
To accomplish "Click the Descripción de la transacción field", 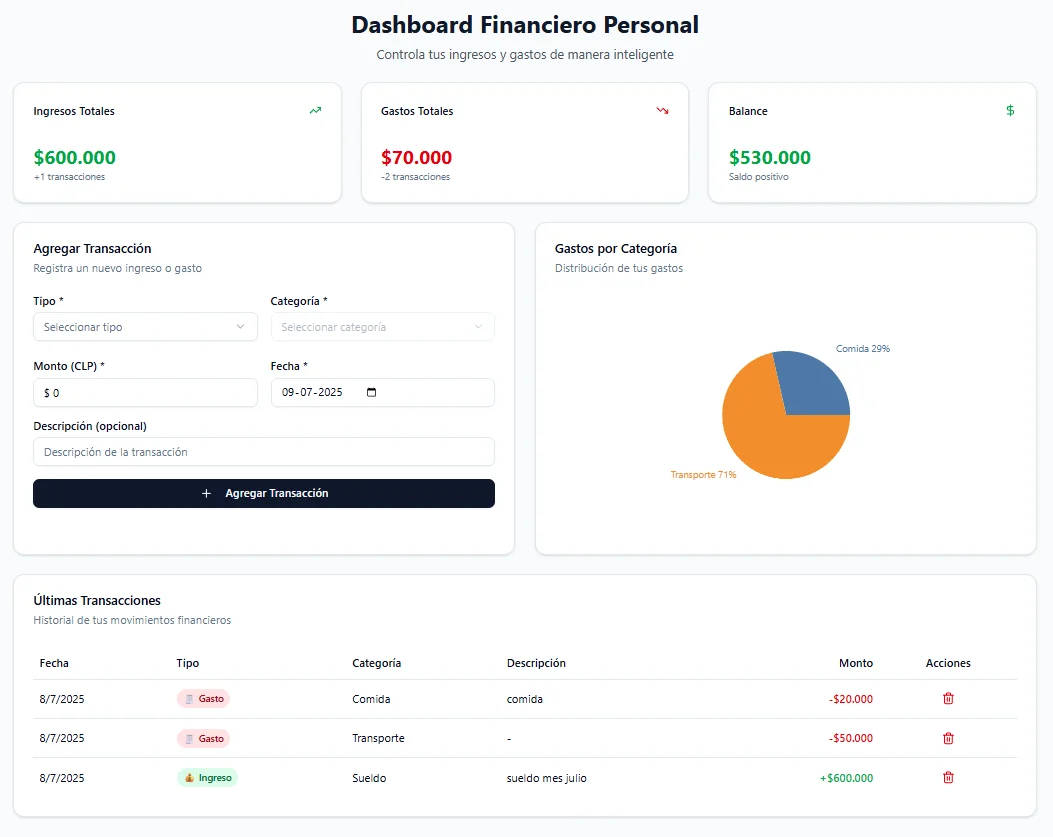I will point(263,451).
